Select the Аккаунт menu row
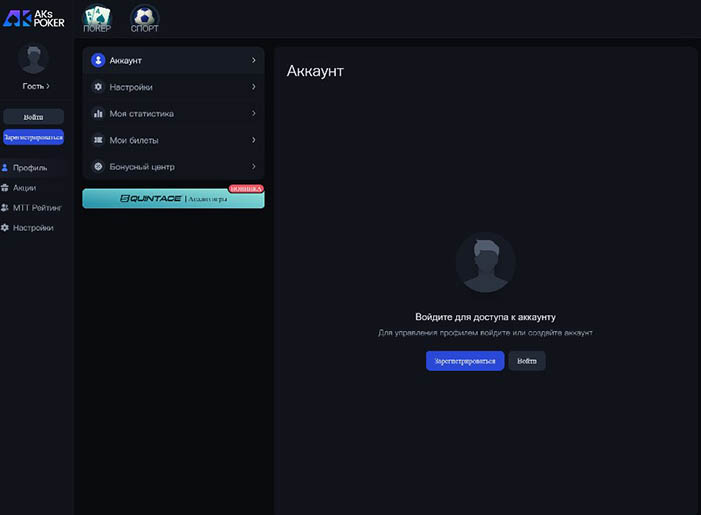The image size is (701, 515). (x=173, y=60)
